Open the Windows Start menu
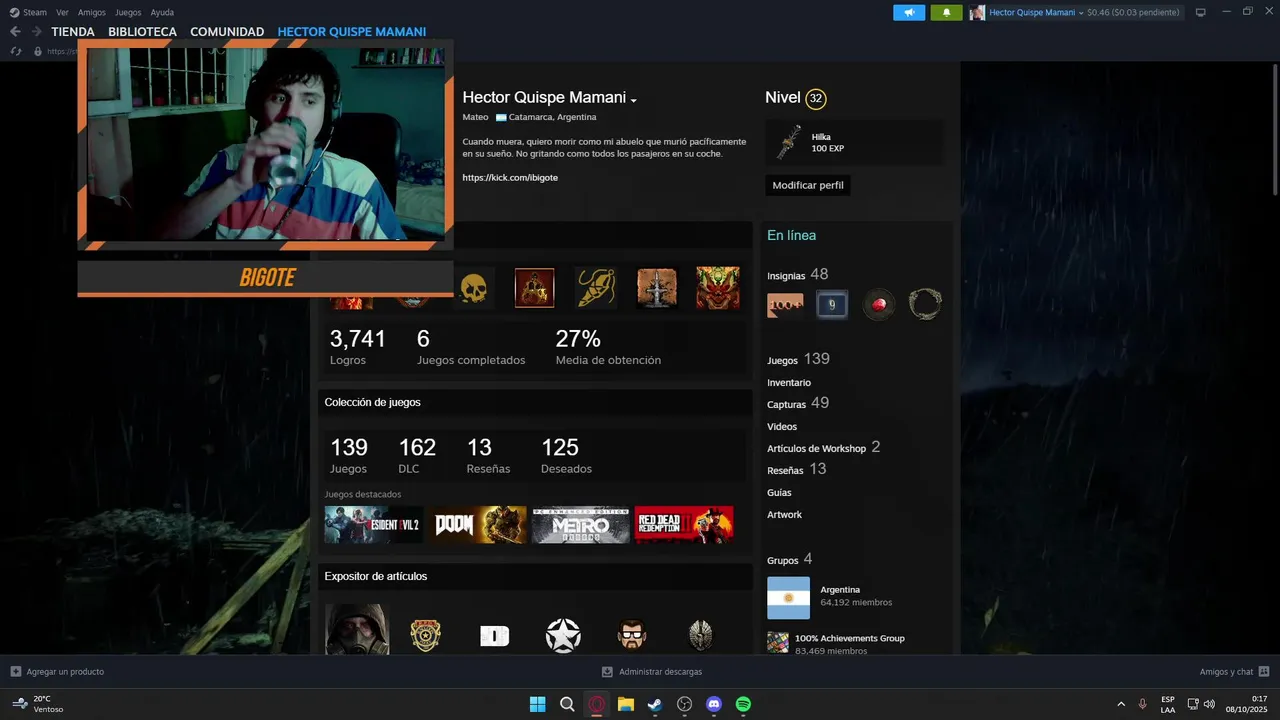This screenshot has height=720, width=1280. pos(537,704)
